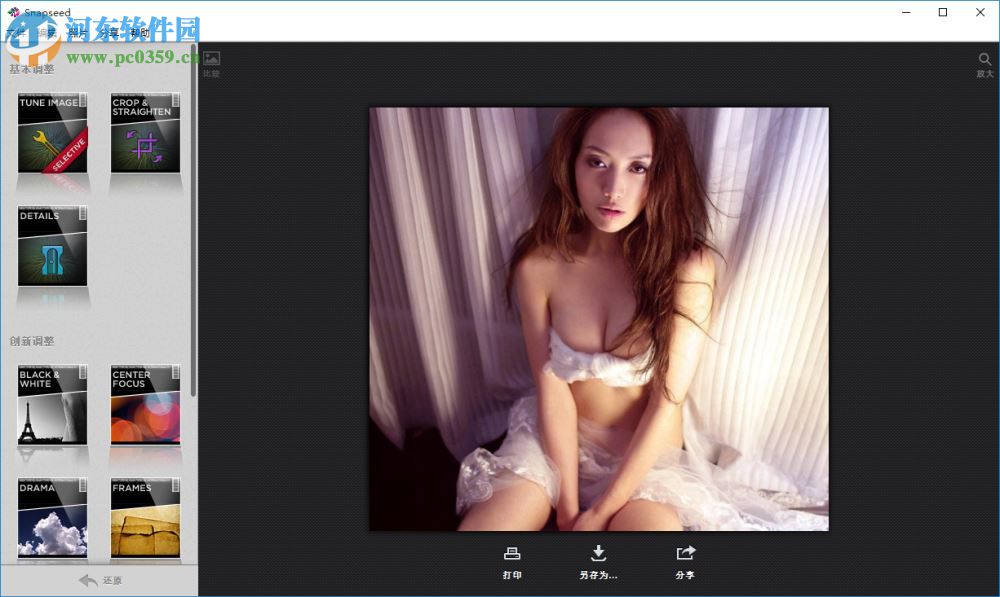Screen dimensions: 1000x597
Task: Click the 还原 revert button
Action: pos(99,580)
